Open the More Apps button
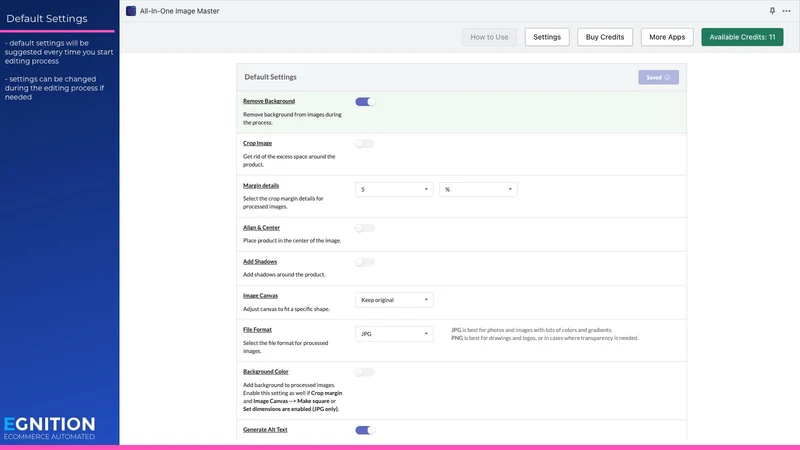Image resolution: width=800 pixels, height=450 pixels. (667, 37)
